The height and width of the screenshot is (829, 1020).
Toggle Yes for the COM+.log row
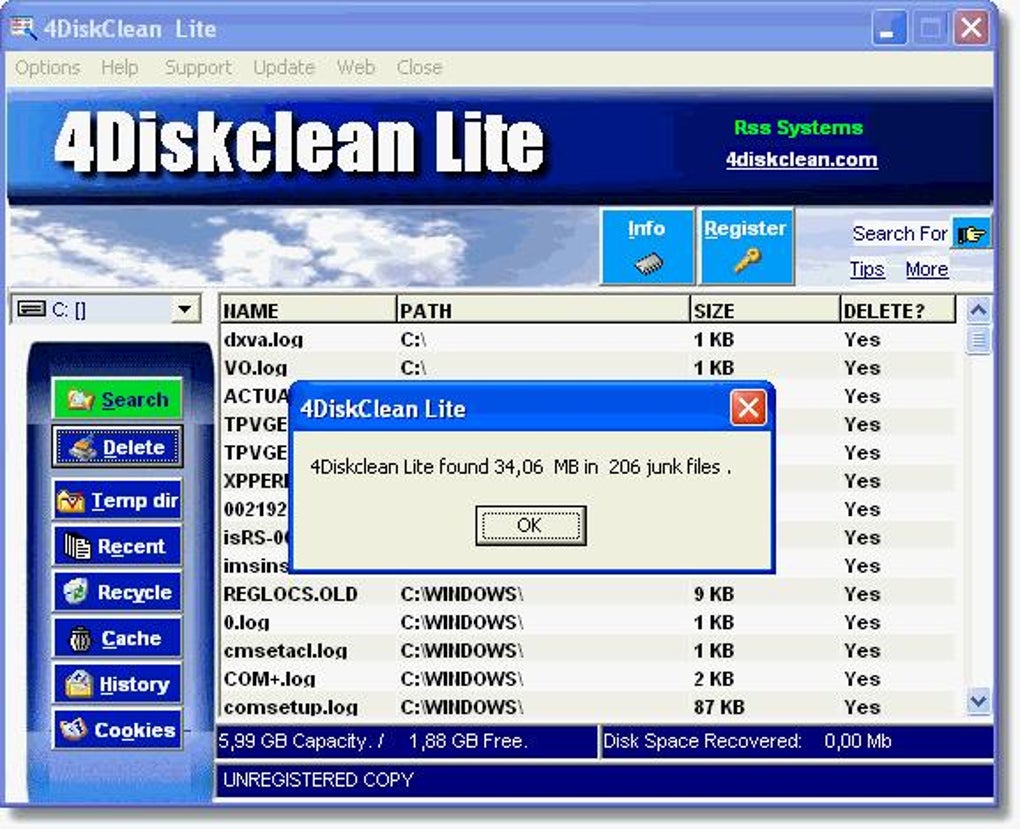[x=862, y=679]
